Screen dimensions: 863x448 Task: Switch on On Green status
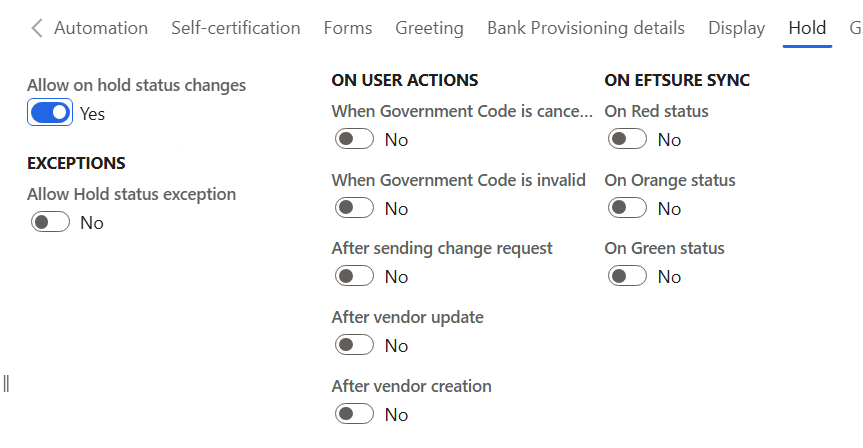627,276
